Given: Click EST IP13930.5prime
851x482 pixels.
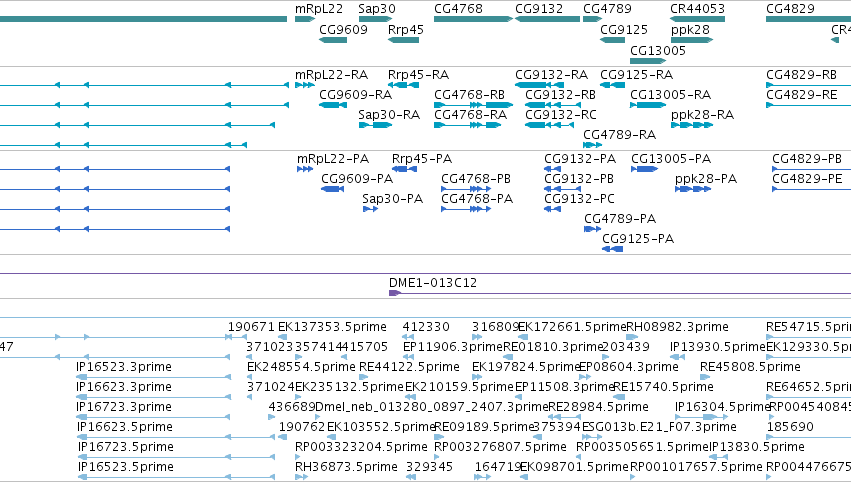Looking at the screenshot, I should (717, 347).
